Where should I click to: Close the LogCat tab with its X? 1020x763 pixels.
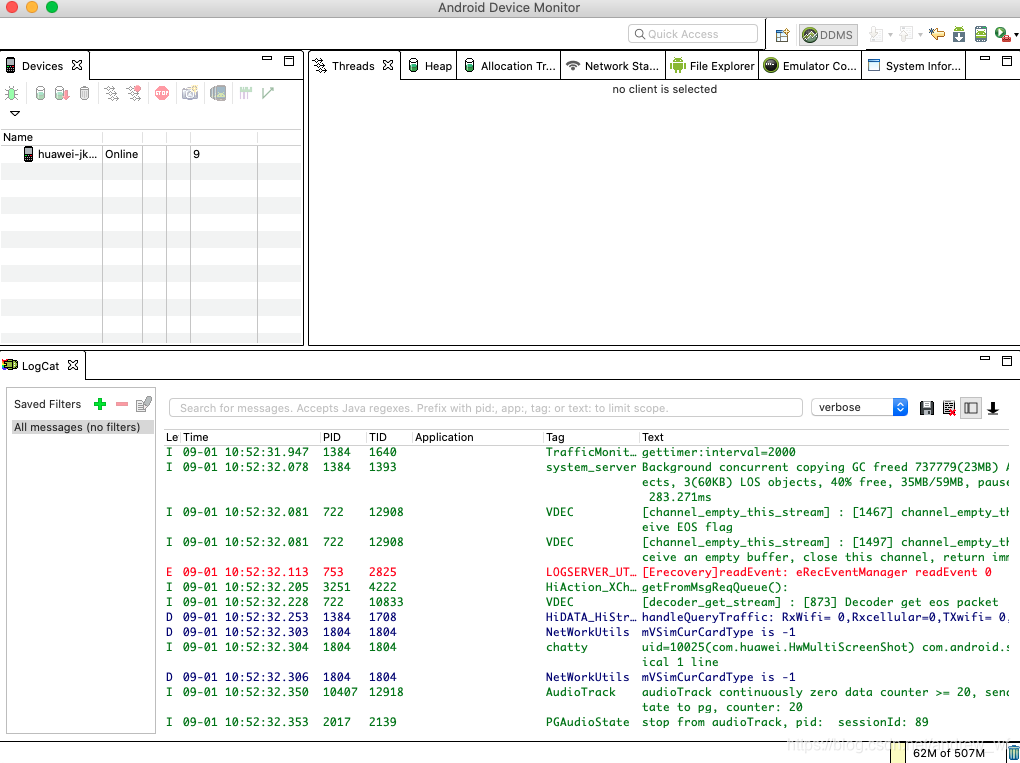pyautogui.click(x=73, y=365)
